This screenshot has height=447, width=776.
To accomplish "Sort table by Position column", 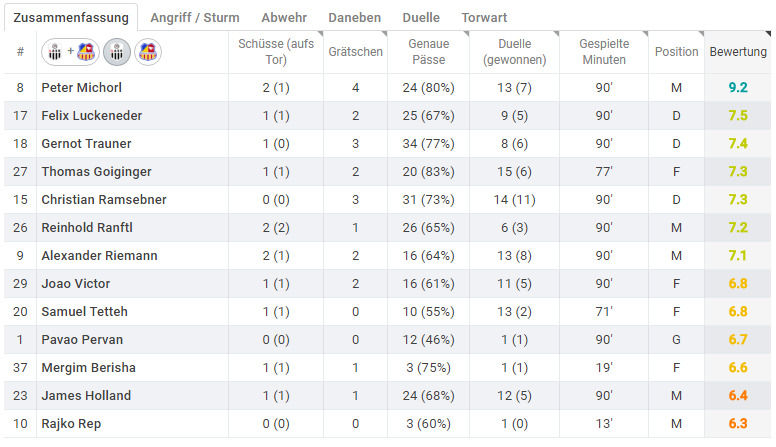I will pos(676,52).
